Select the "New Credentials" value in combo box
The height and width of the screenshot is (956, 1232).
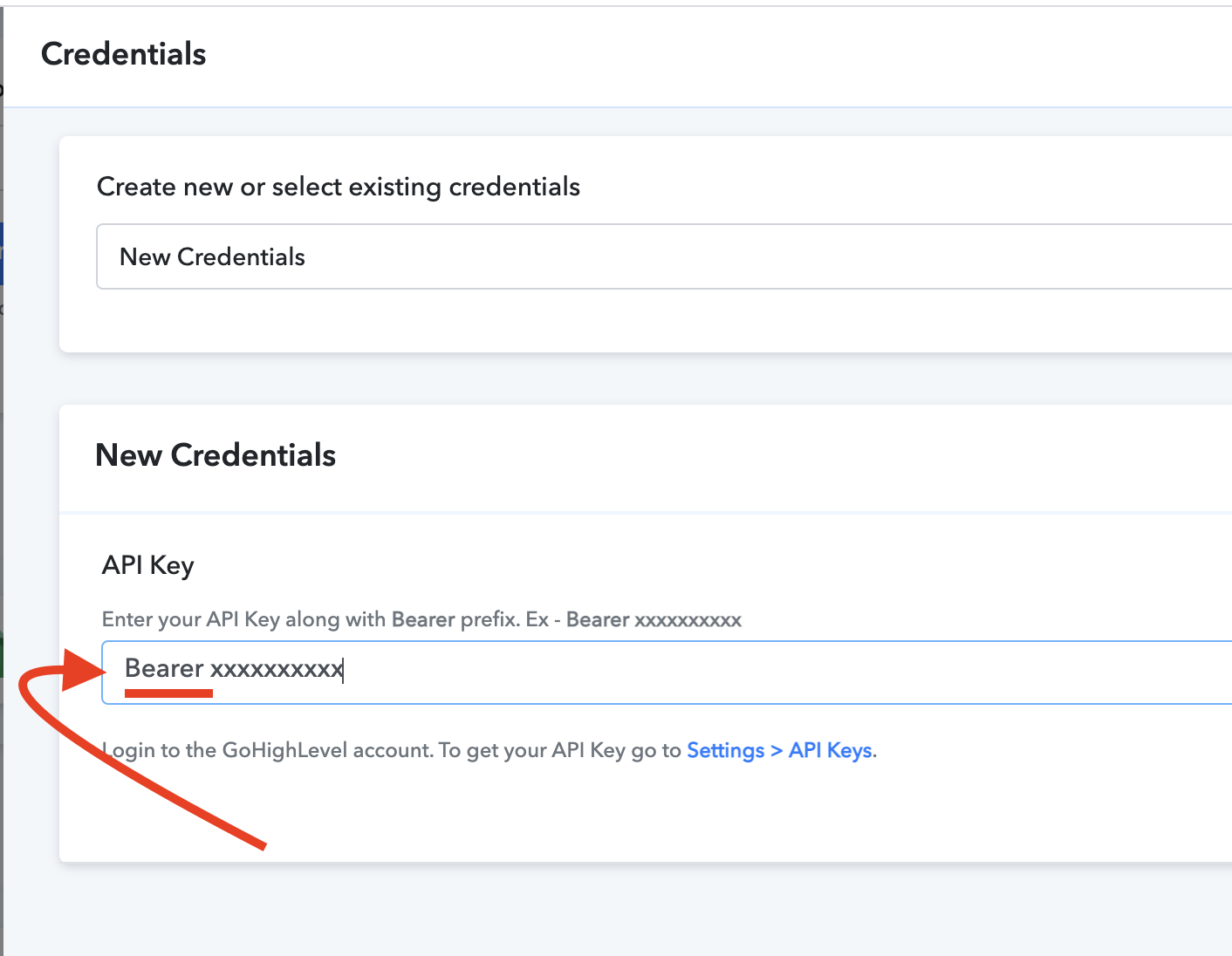pyautogui.click(x=212, y=256)
